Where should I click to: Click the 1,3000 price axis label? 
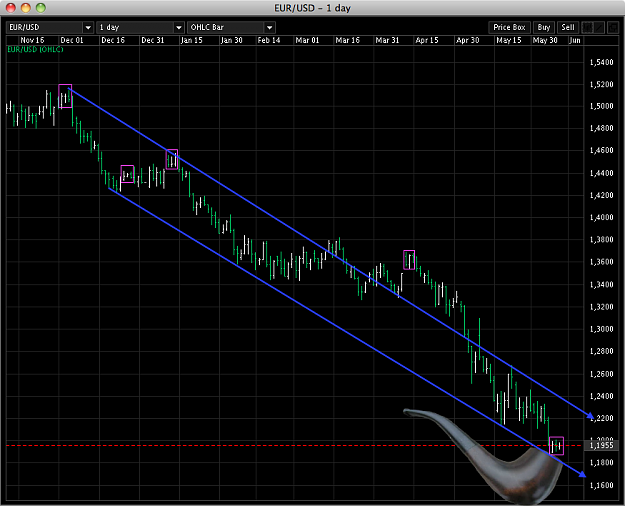point(601,329)
